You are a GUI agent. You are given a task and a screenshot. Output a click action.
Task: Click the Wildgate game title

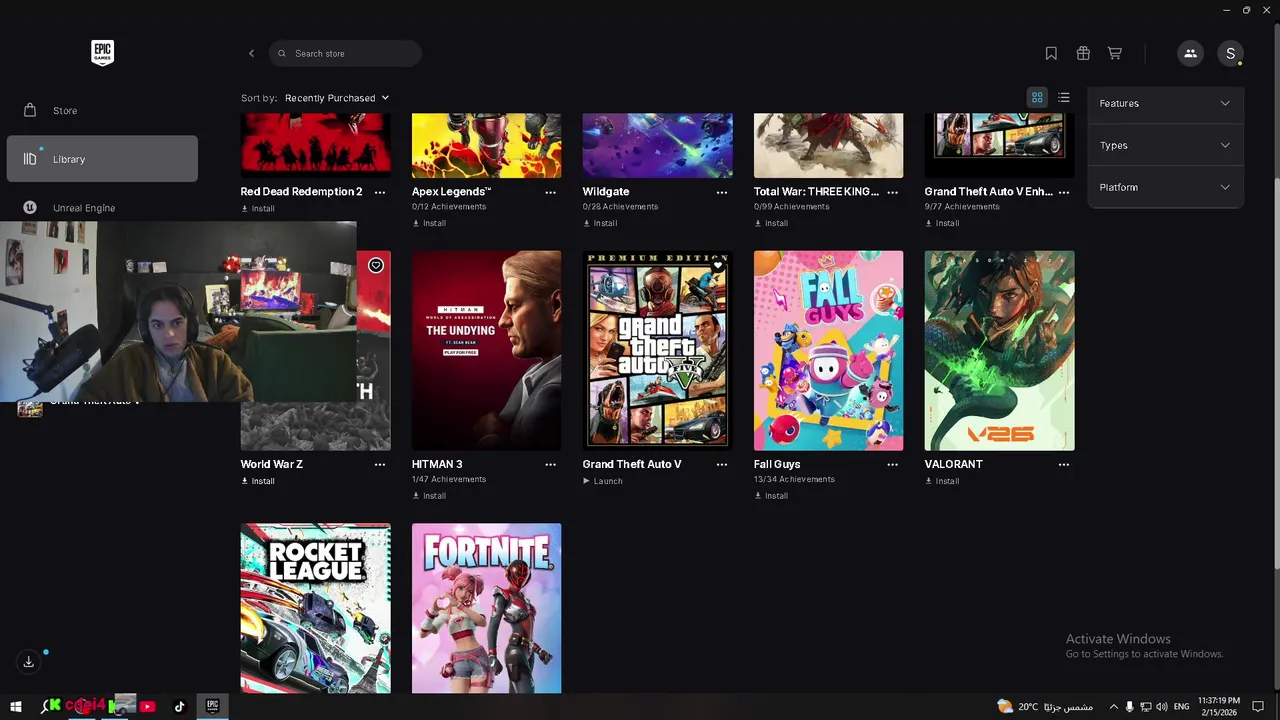tap(606, 192)
